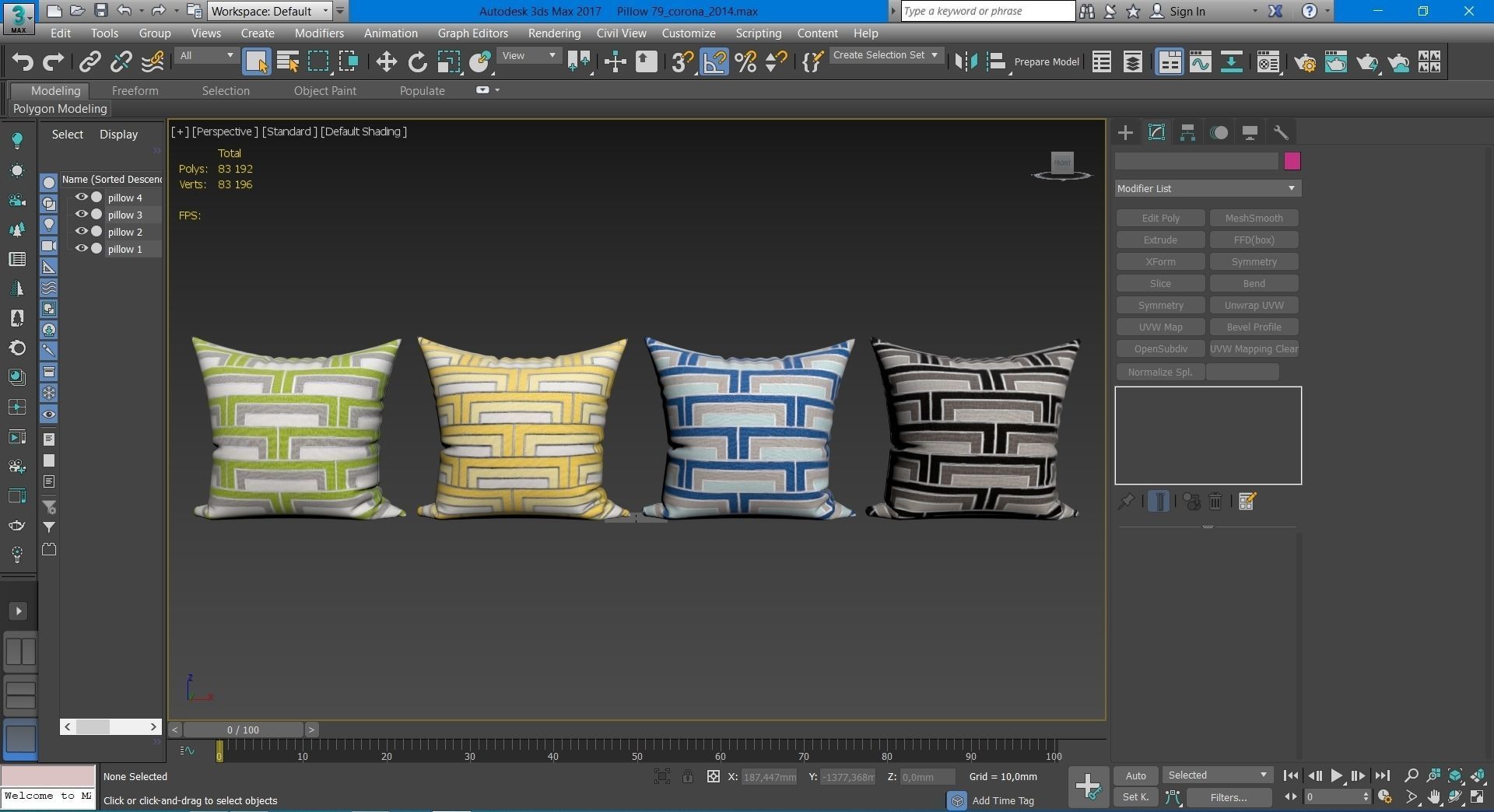Toggle 3D Snaps on the toolbar
Viewport: 1494px width, 812px height.
click(x=682, y=62)
